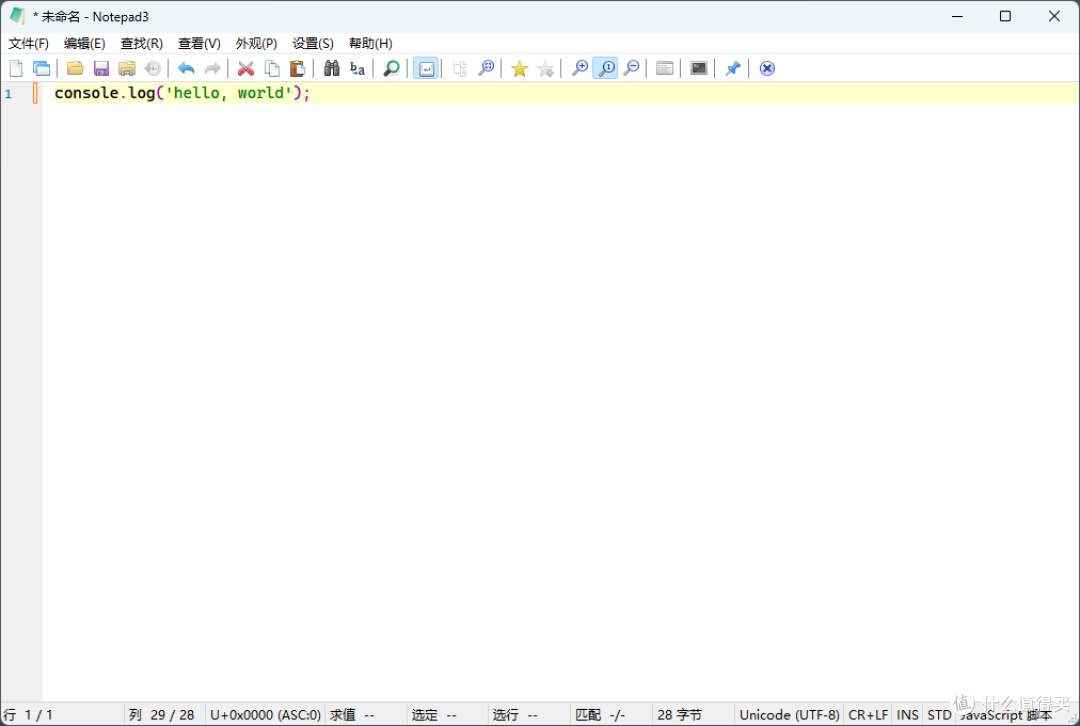Screen dimensions: 1080x726
Task: Click the black console window icon
Action: (698, 68)
